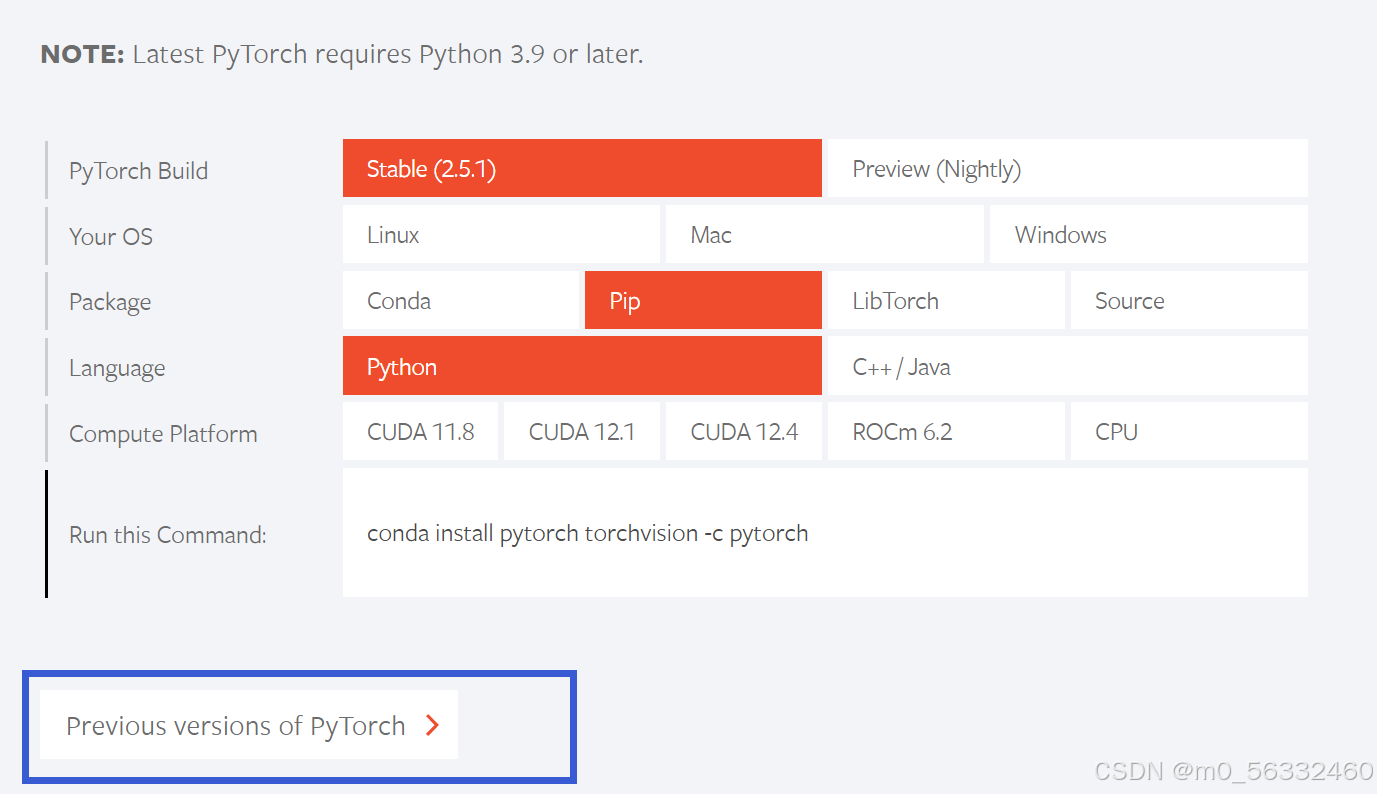
Task: Switch language to C++ / Java
Action: (x=1066, y=366)
